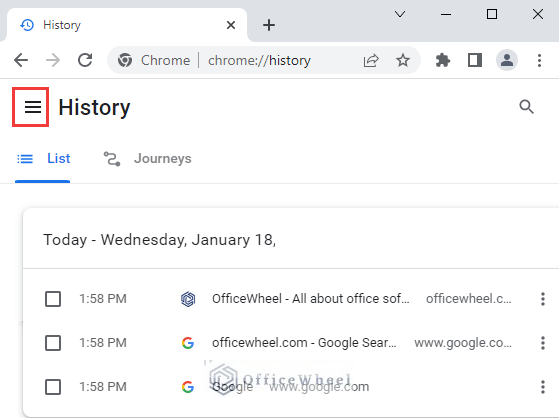Viewport: 559px width, 418px height.
Task: Click the www.google.co... domain text
Action: click(x=463, y=343)
